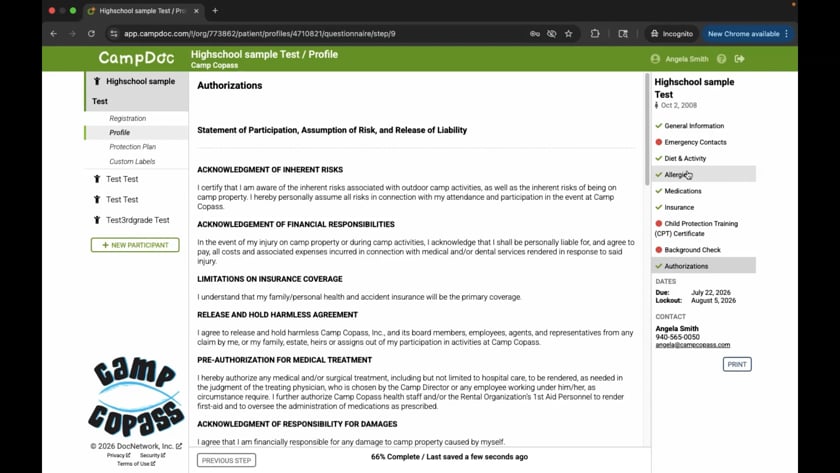Click the password key icon in address bar
The image size is (840, 473).
coord(535,34)
